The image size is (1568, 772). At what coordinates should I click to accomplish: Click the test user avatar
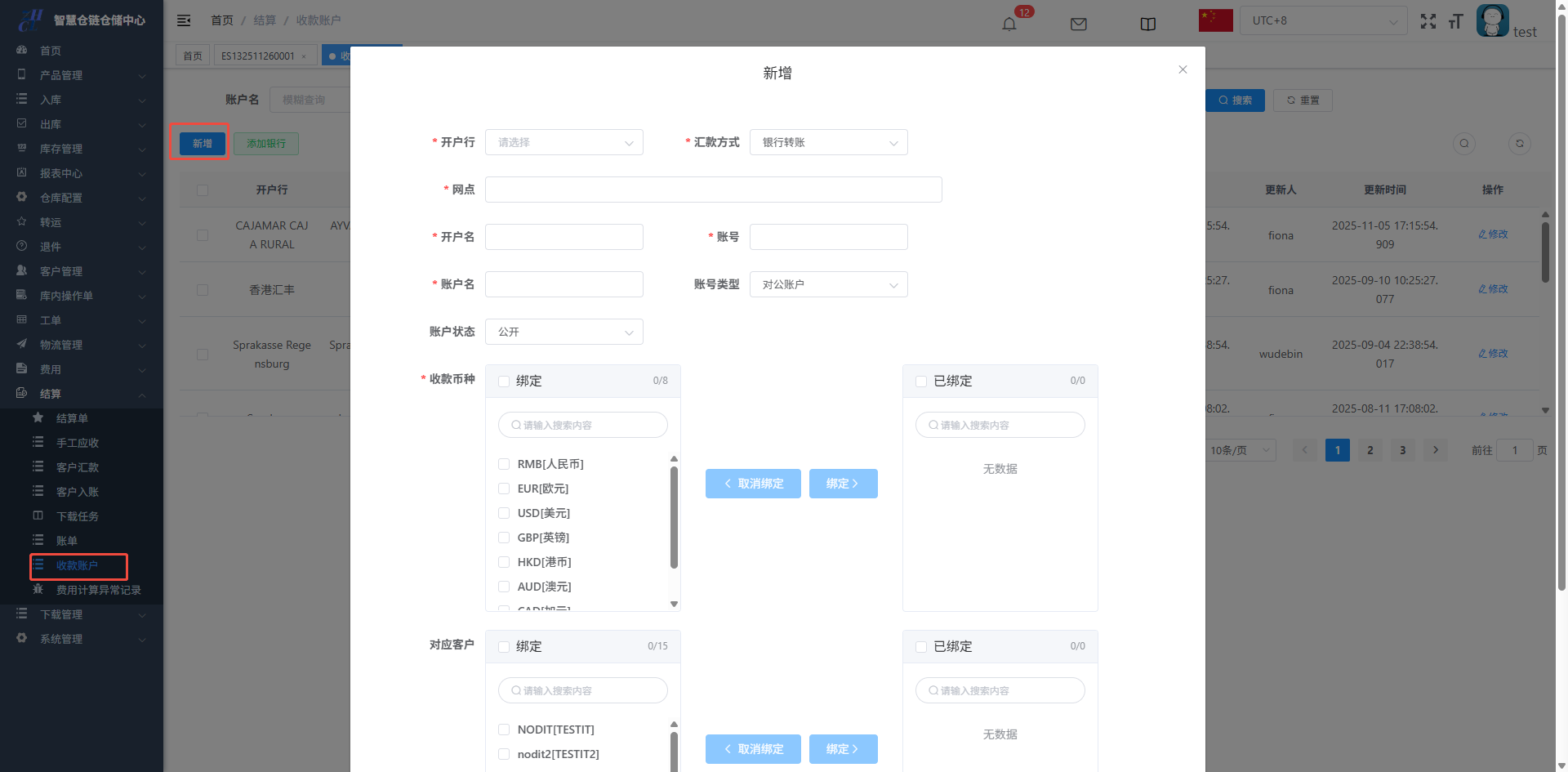(x=1492, y=20)
